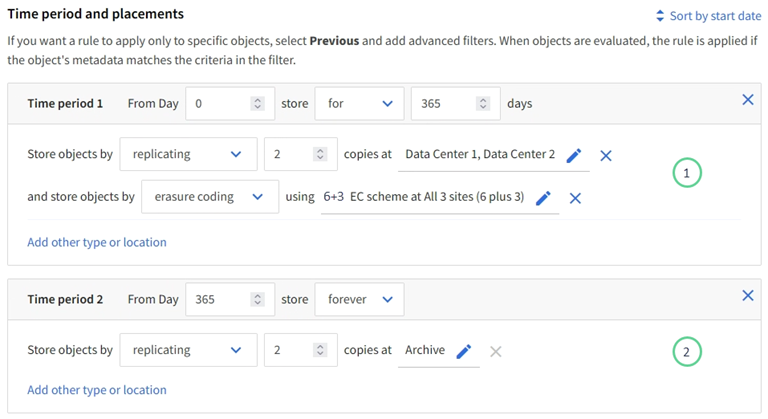Click Add other type or location in Time period 1
The image size is (768, 419).
coord(97,242)
